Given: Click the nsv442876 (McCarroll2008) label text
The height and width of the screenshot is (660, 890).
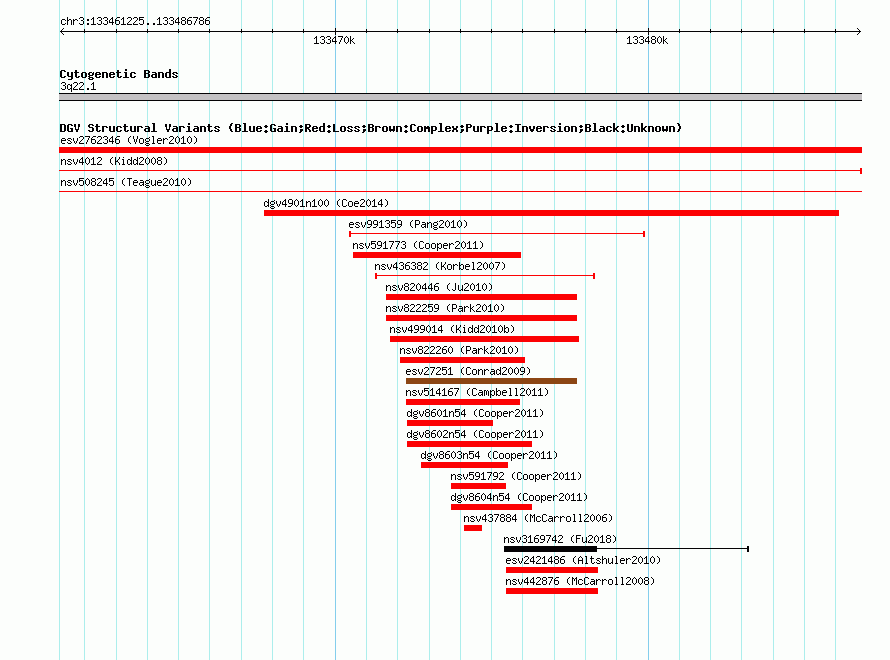Looking at the screenshot, I should pyautogui.click(x=580, y=581).
